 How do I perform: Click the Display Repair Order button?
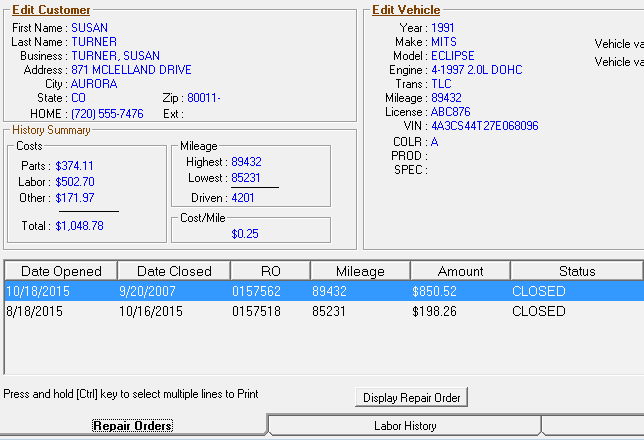411,397
